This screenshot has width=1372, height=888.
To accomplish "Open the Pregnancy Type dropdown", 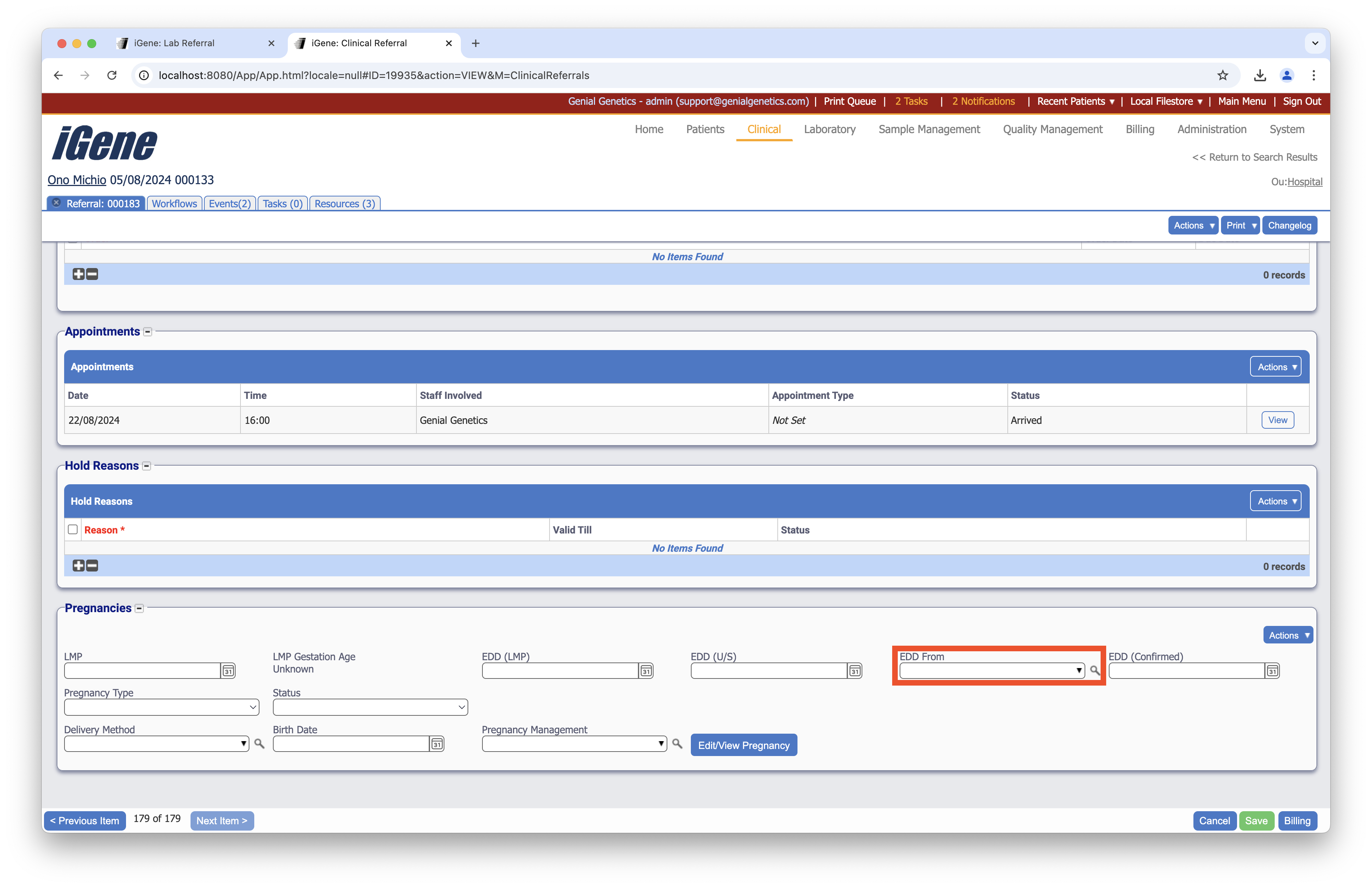I will pos(161,707).
